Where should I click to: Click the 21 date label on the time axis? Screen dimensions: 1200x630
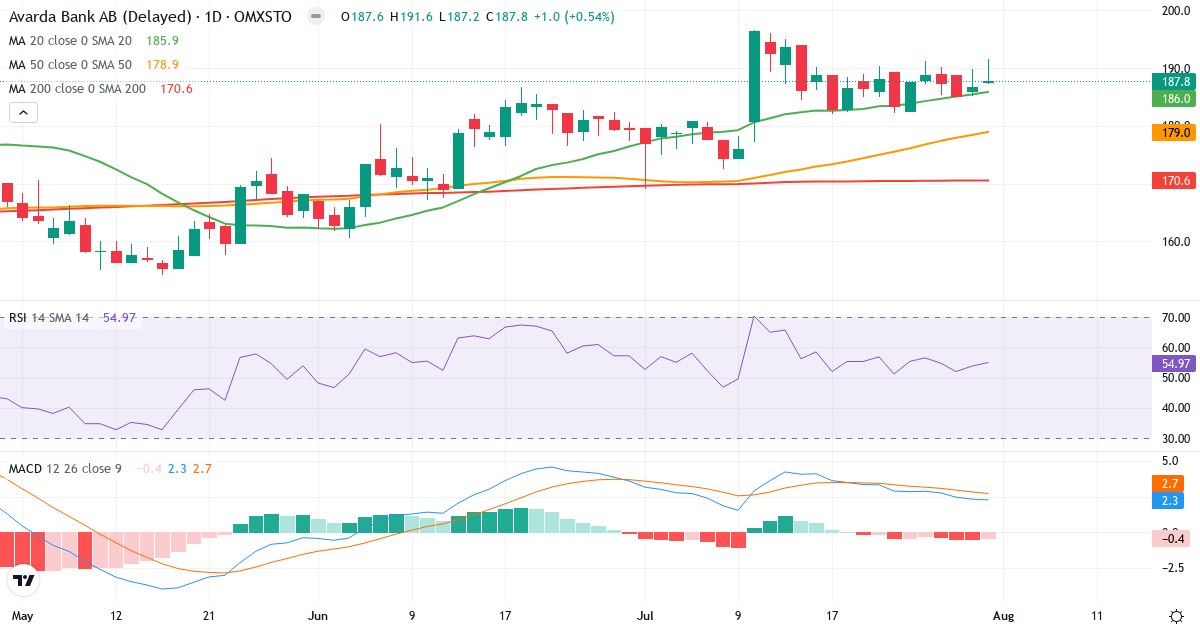tap(208, 615)
